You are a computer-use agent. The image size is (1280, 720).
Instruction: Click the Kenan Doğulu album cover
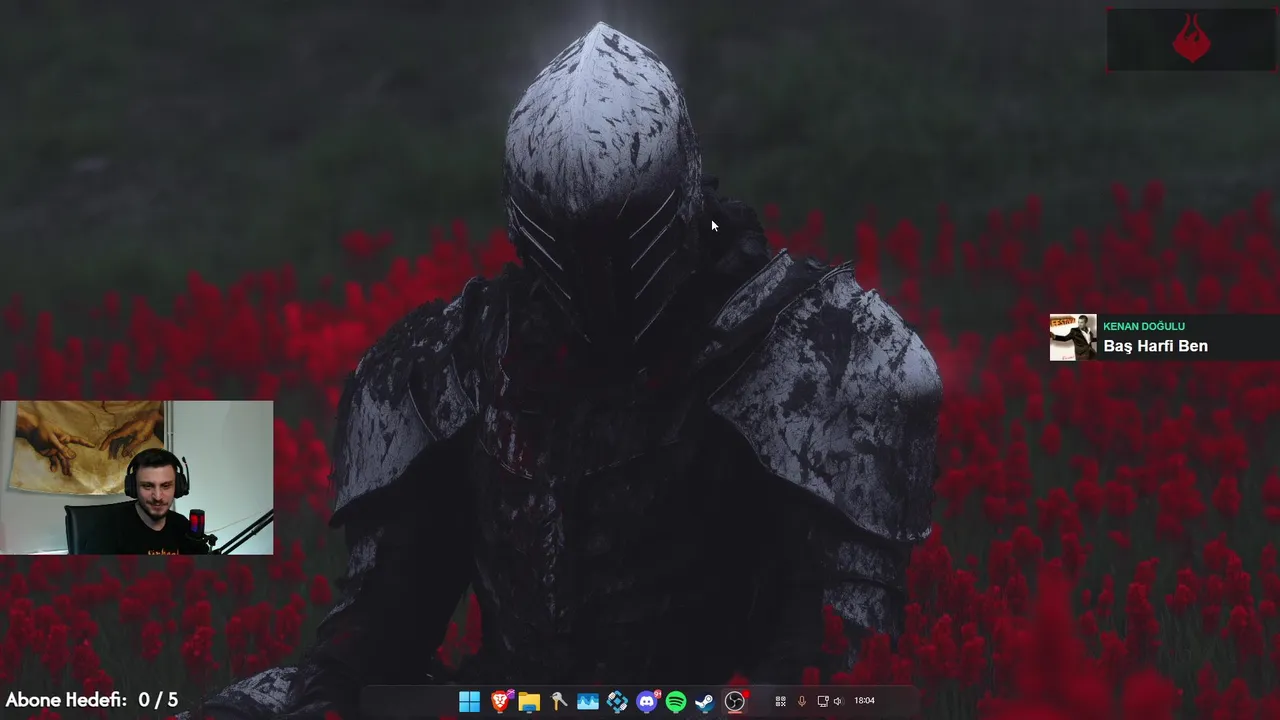pyautogui.click(x=1073, y=337)
